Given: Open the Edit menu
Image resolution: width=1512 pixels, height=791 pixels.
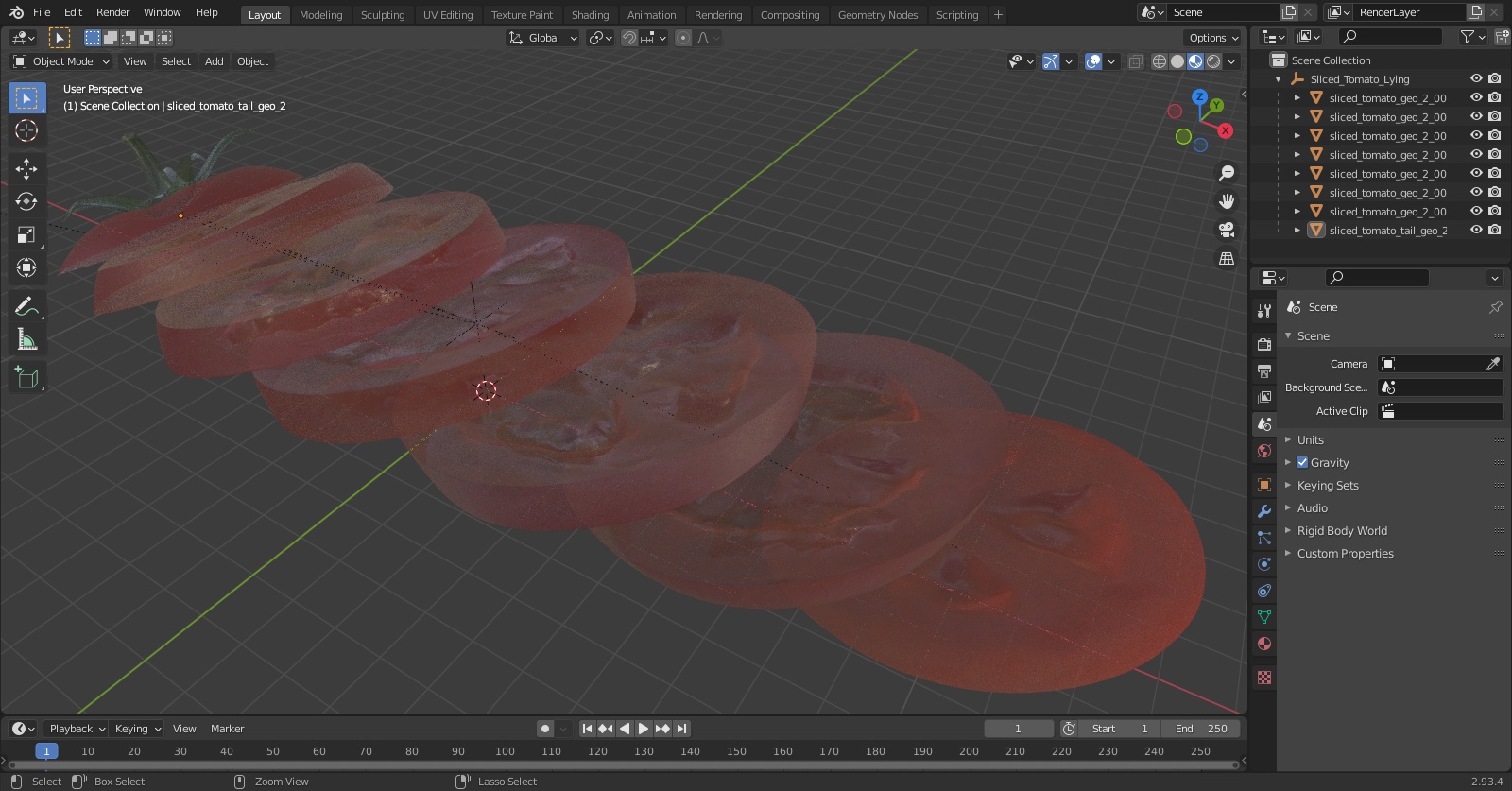Looking at the screenshot, I should 73,12.
